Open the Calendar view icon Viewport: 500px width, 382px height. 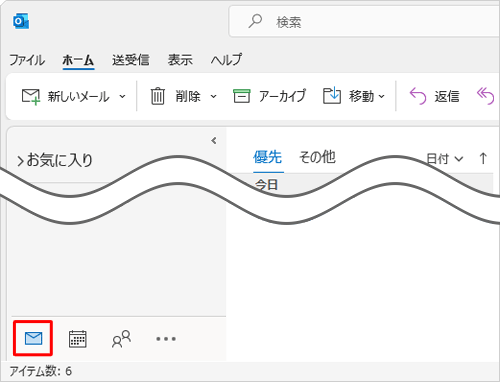[78, 339]
